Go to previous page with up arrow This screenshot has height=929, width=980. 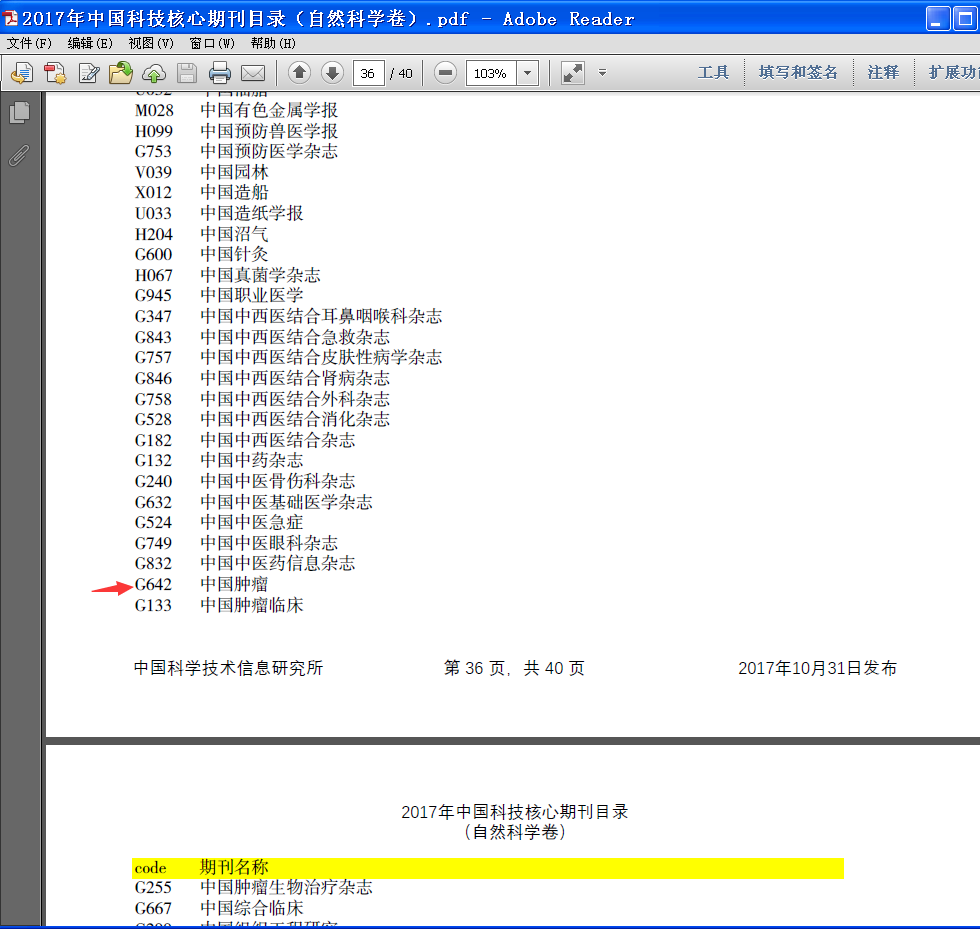299,73
